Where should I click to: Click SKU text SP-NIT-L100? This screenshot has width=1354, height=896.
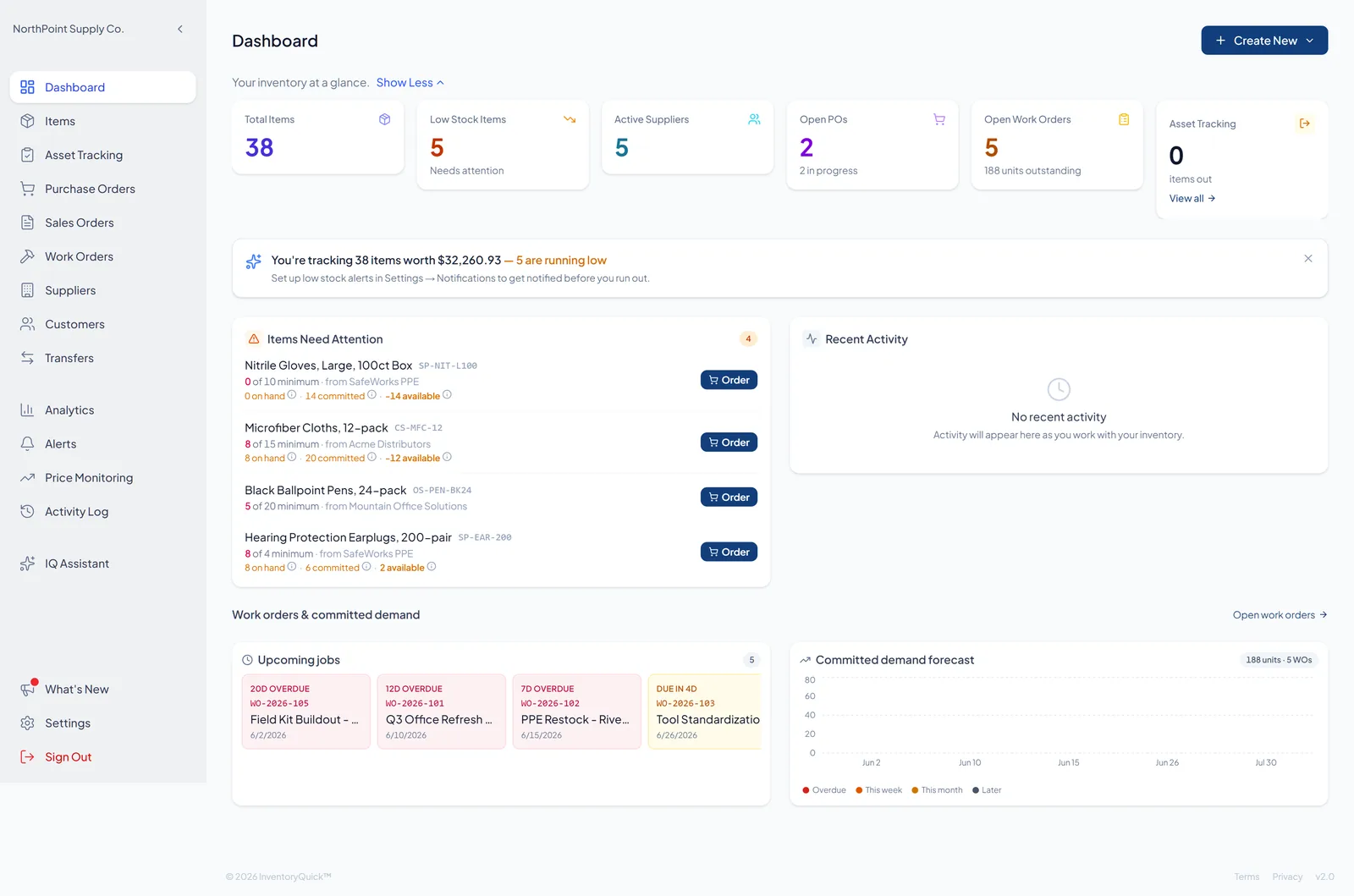point(448,366)
